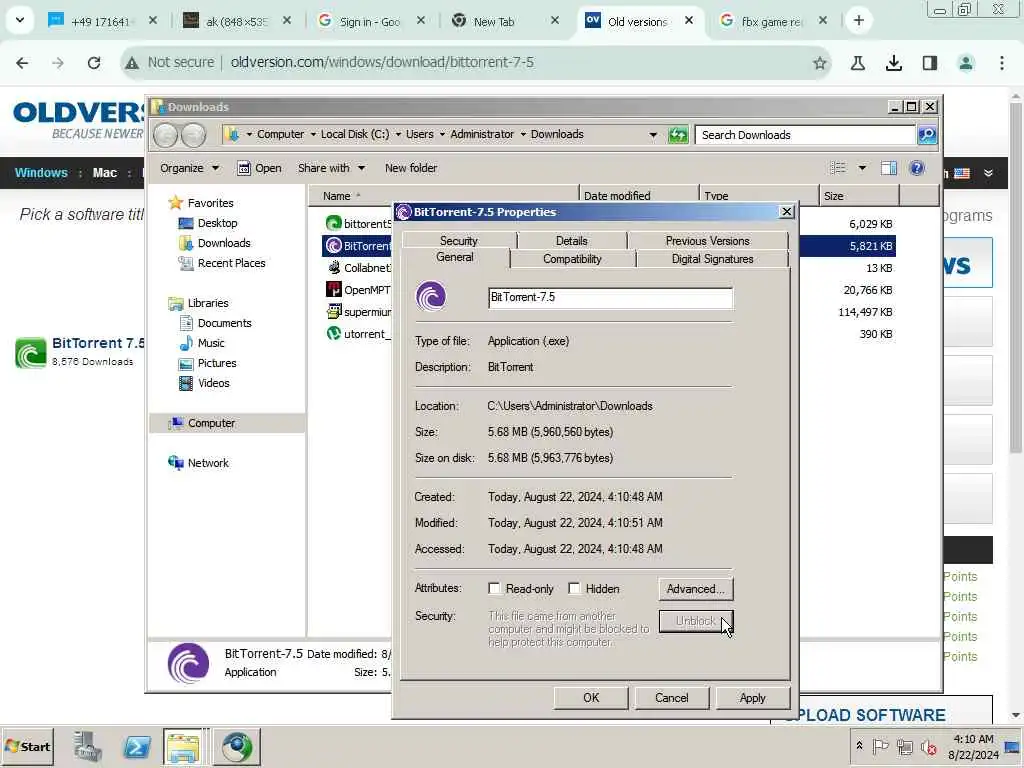Click the refresh icon beside address bar
Image resolution: width=1024 pixels, height=768 pixels.
[678, 135]
